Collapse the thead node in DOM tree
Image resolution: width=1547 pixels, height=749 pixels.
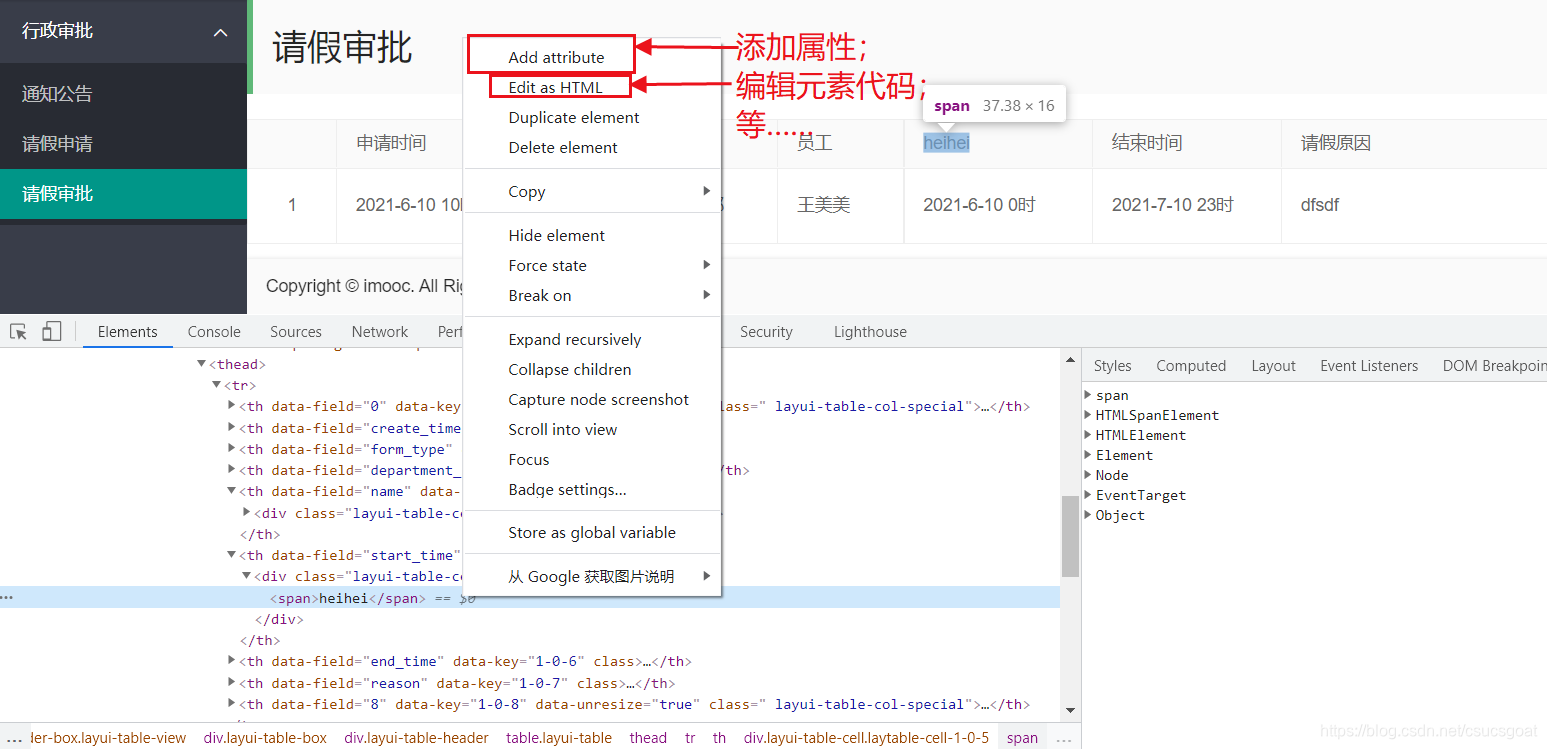pyautogui.click(x=202, y=364)
